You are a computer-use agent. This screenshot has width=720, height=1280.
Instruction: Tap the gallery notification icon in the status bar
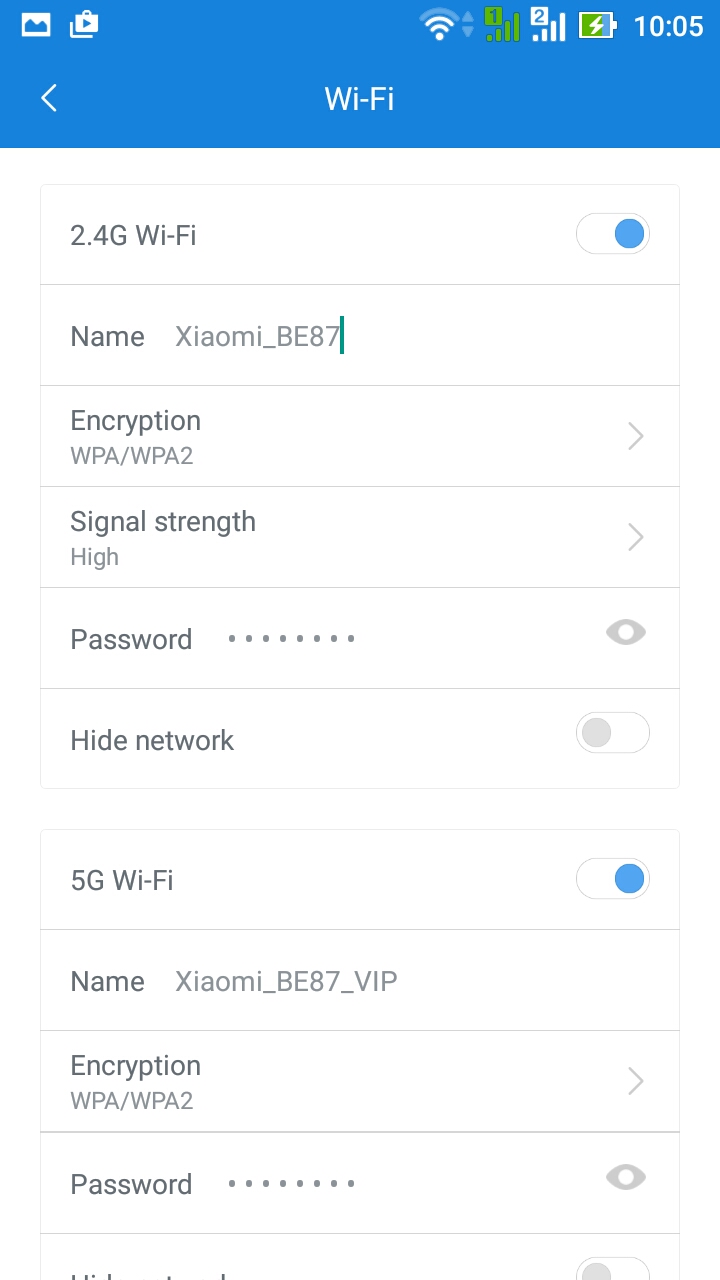tap(36, 25)
